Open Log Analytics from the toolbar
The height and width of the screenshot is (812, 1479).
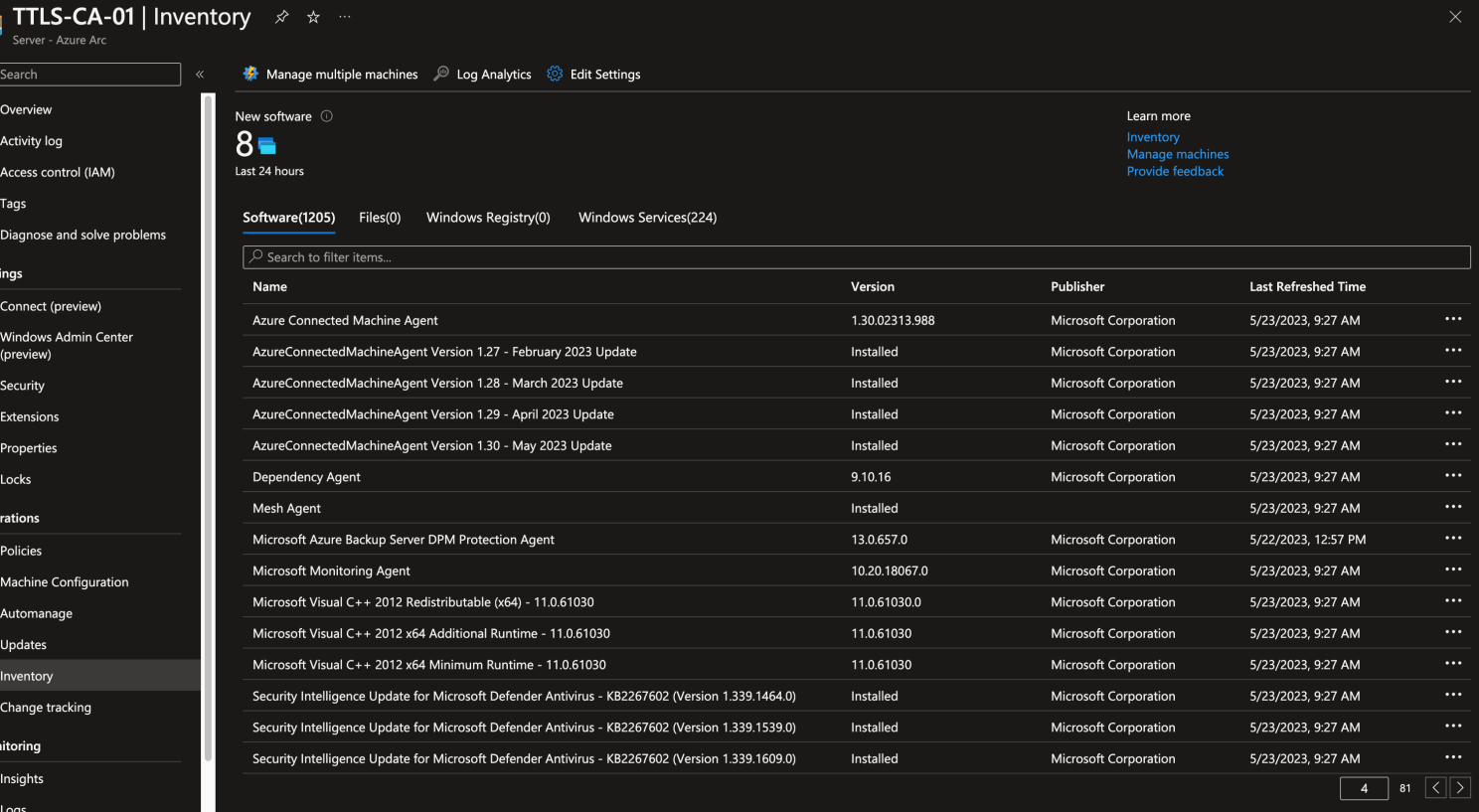coord(483,74)
